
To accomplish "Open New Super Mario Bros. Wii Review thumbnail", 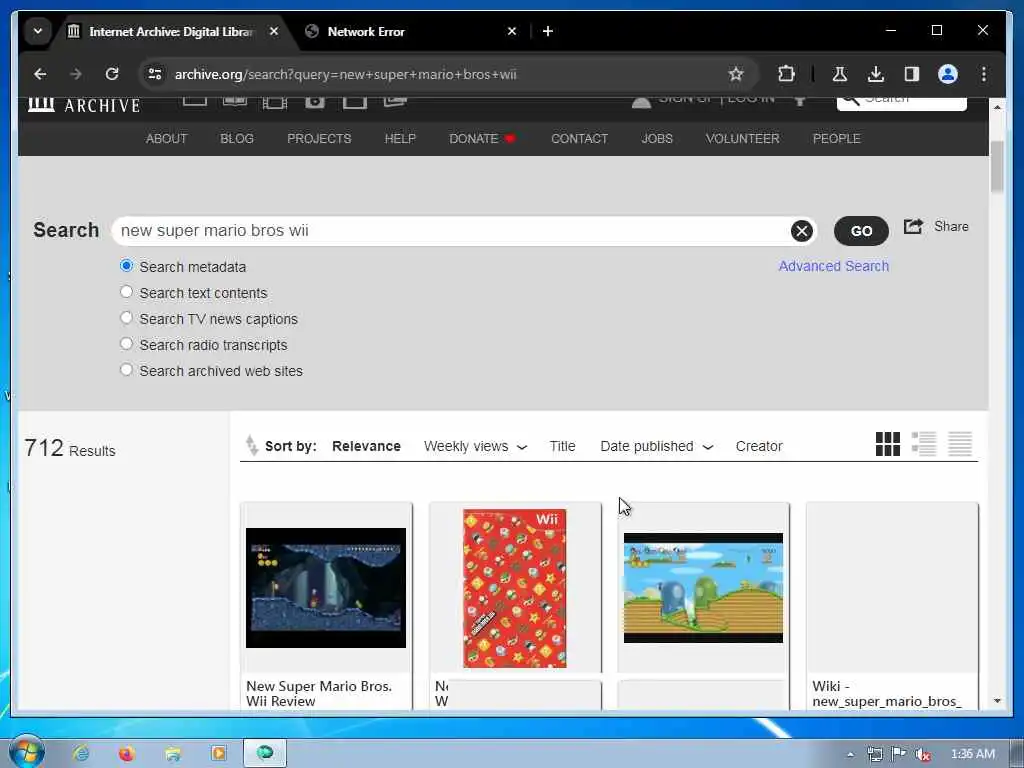I will point(326,588).
